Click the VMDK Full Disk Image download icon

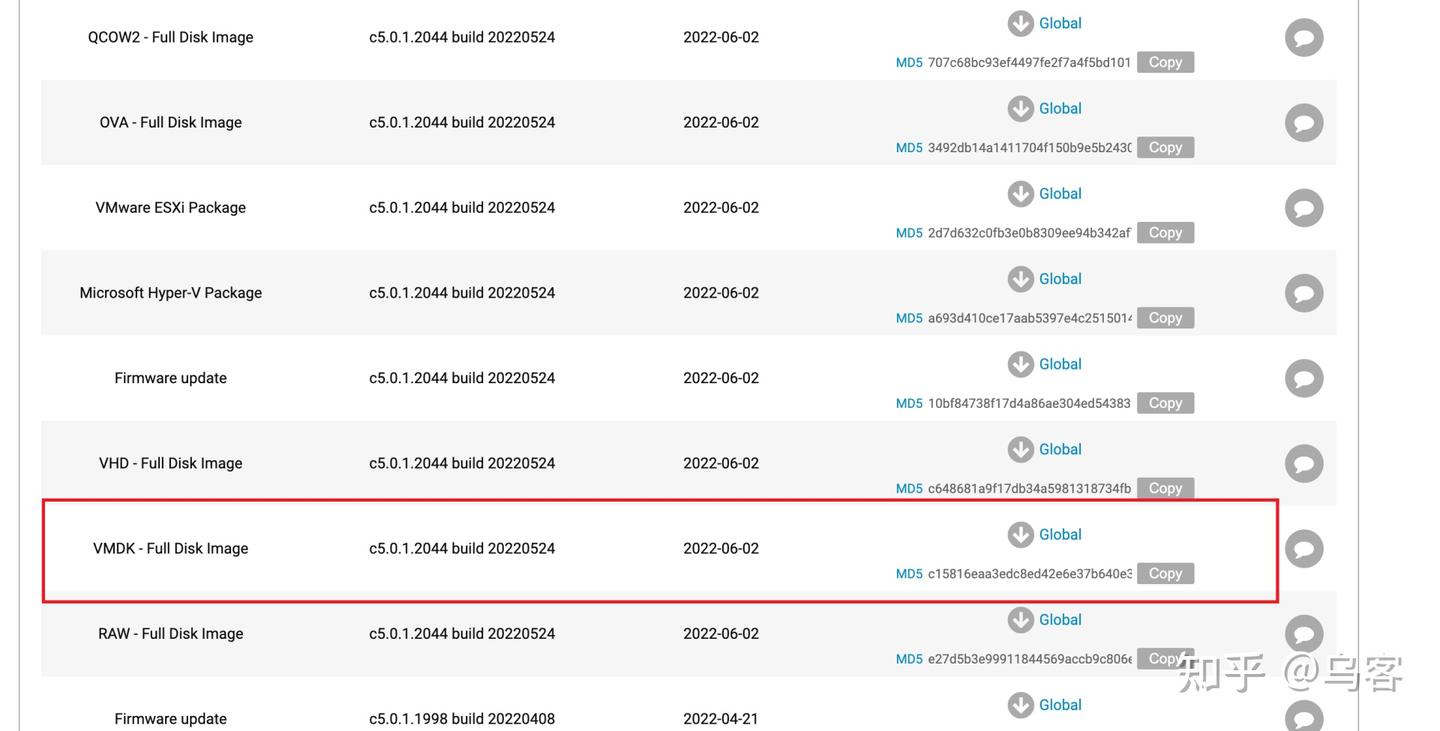pyautogui.click(x=1020, y=535)
